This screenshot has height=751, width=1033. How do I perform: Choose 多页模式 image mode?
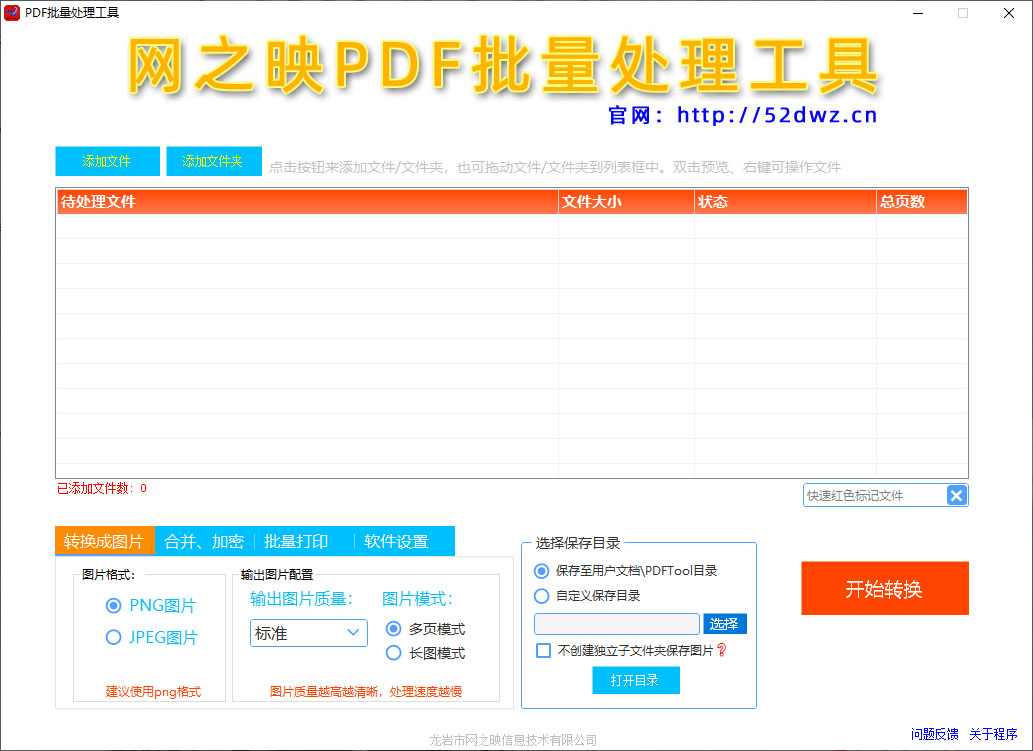click(x=393, y=628)
